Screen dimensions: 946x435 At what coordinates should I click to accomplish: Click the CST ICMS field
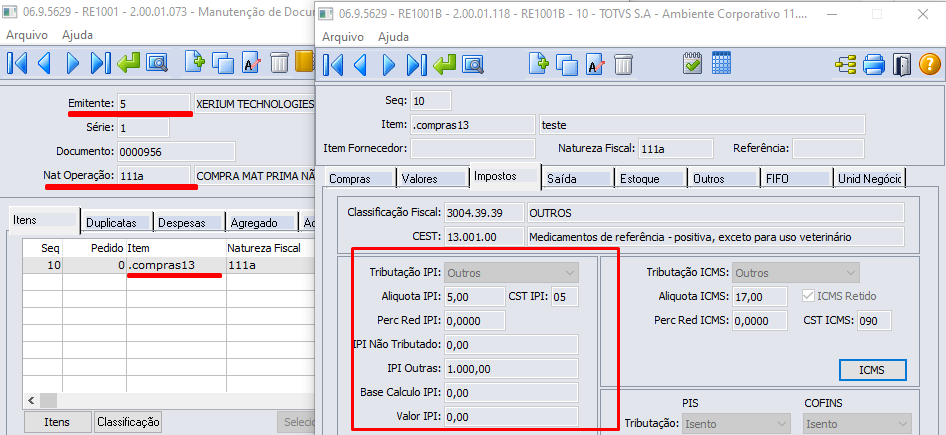click(x=875, y=320)
